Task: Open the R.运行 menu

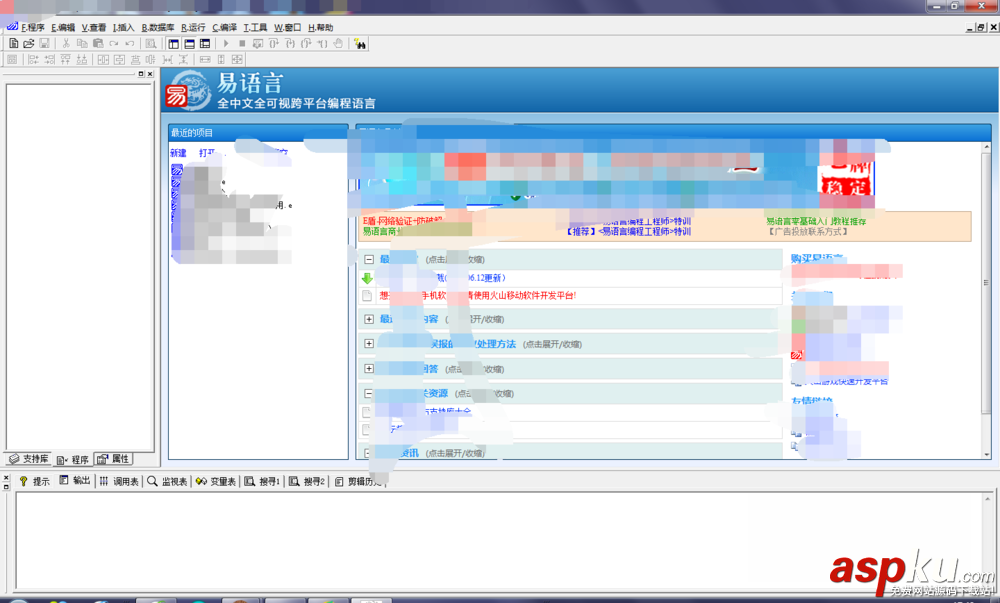Action: [x=193, y=27]
